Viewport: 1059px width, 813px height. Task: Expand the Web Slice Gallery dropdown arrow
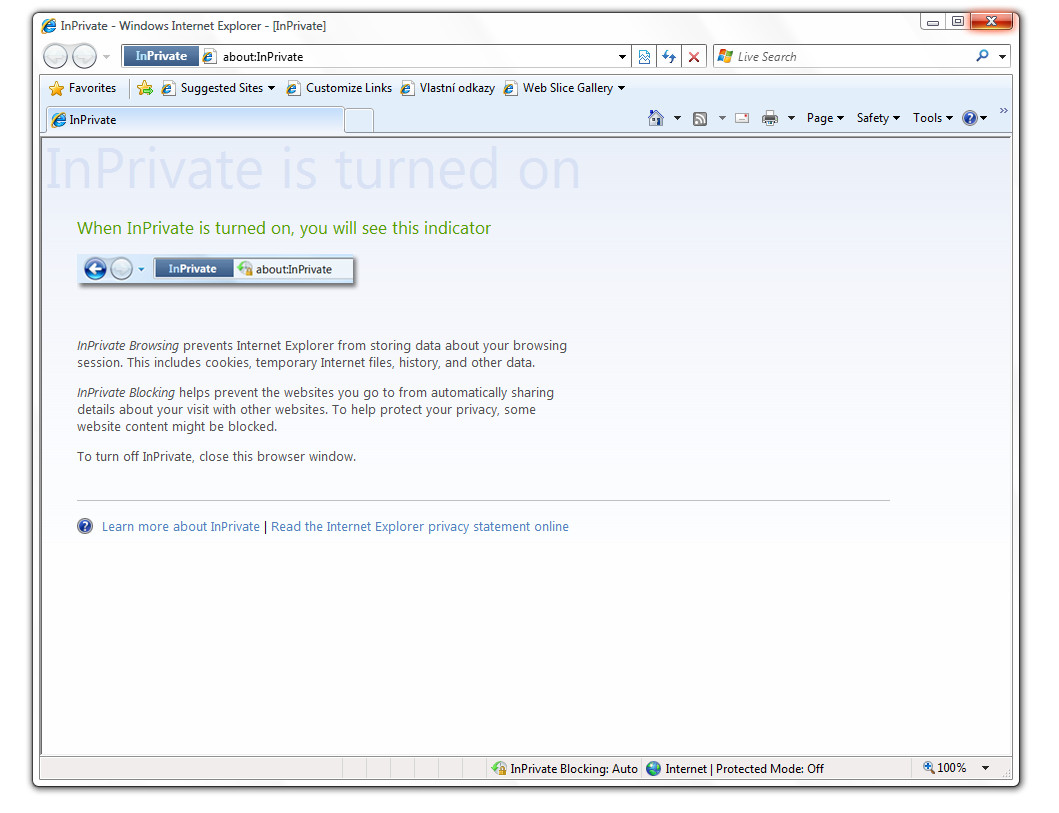621,88
